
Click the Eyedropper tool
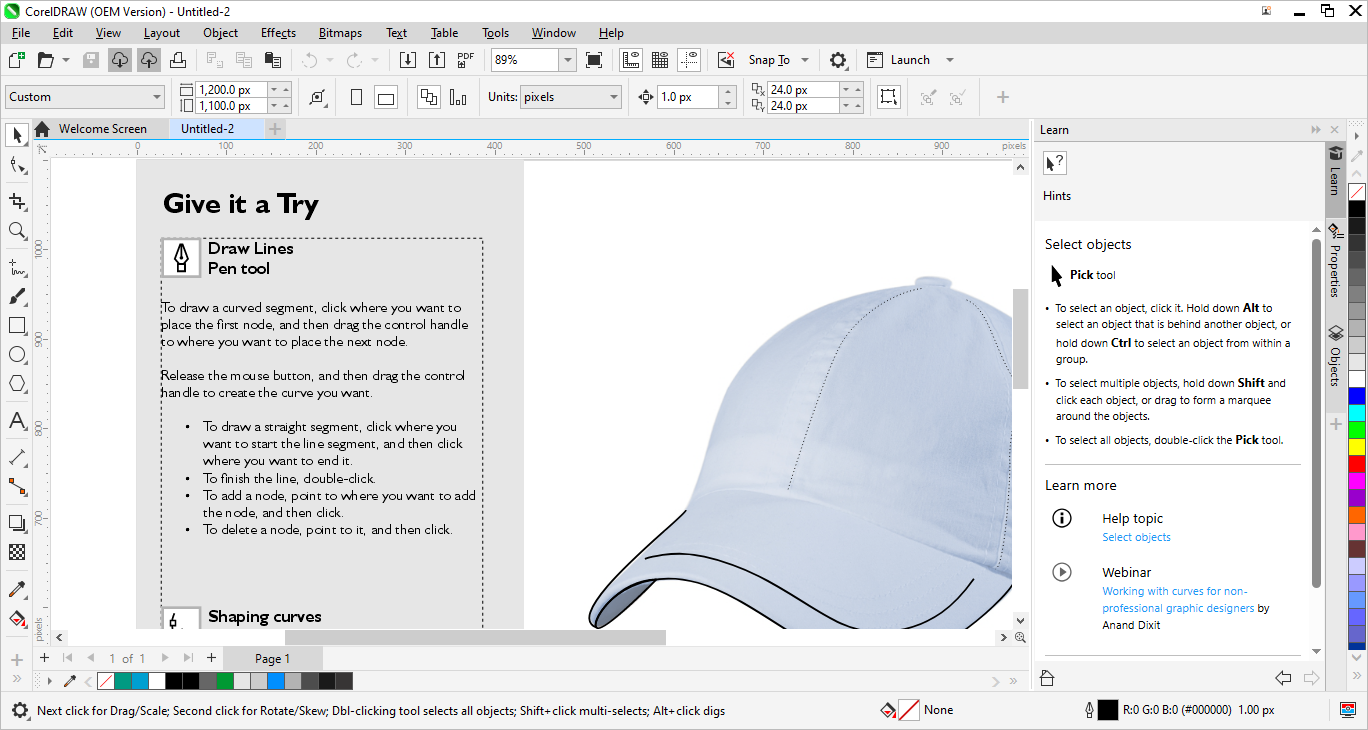(17, 589)
